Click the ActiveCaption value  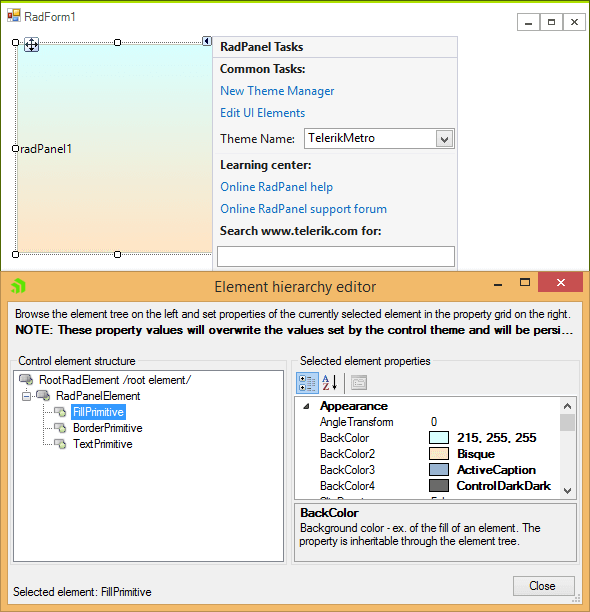coord(496,470)
